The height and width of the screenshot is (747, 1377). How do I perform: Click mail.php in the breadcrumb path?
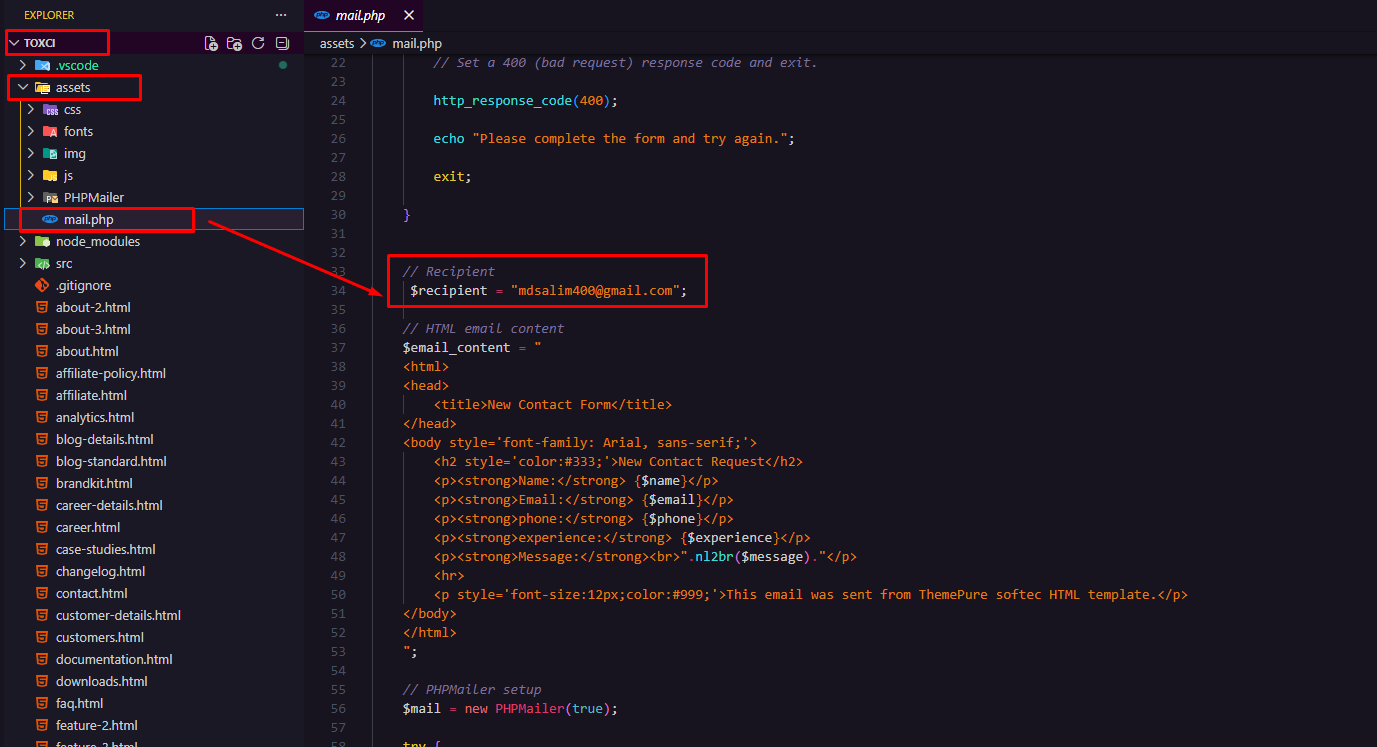(x=417, y=44)
